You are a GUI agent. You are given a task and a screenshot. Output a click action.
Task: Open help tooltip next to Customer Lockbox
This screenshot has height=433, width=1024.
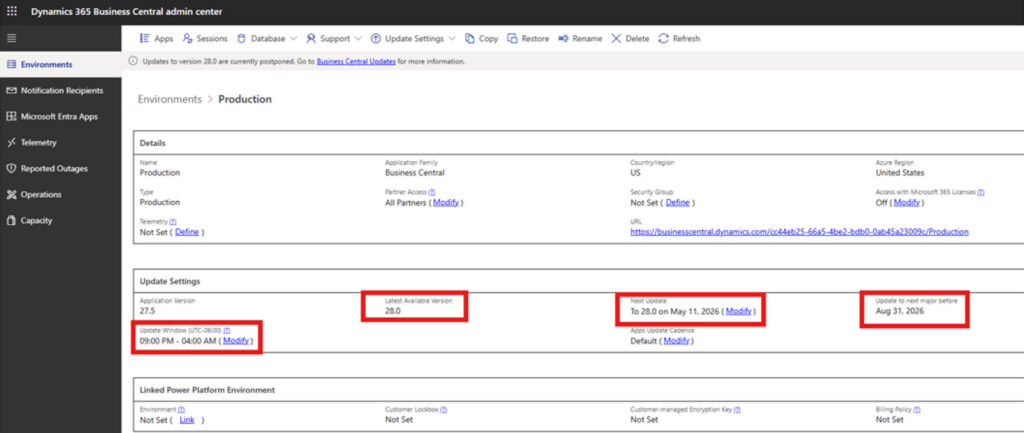(x=443, y=409)
